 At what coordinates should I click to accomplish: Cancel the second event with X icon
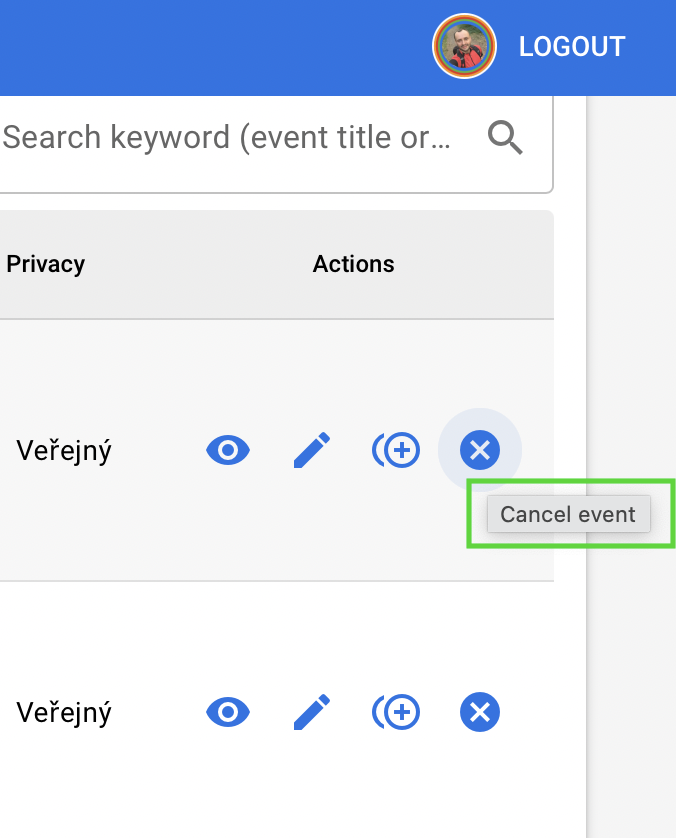click(480, 712)
